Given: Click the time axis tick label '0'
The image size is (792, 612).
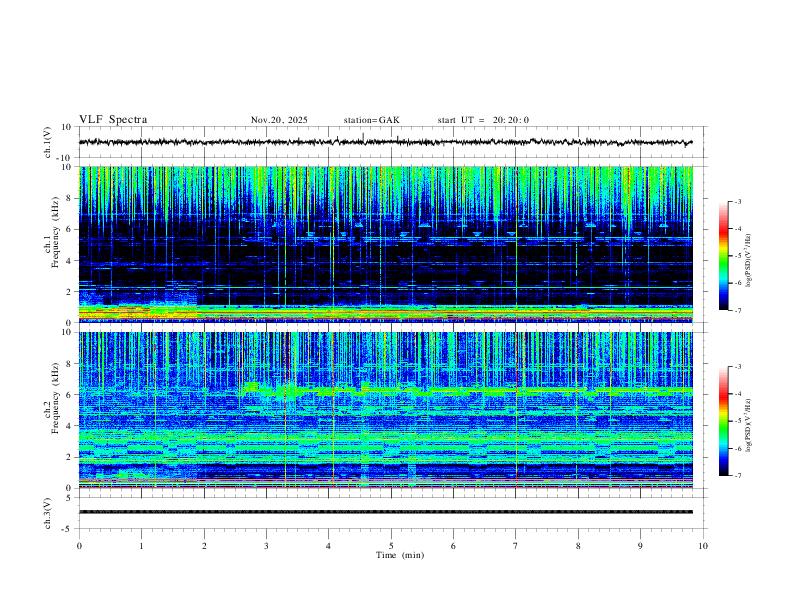Looking at the screenshot, I should (79, 546).
